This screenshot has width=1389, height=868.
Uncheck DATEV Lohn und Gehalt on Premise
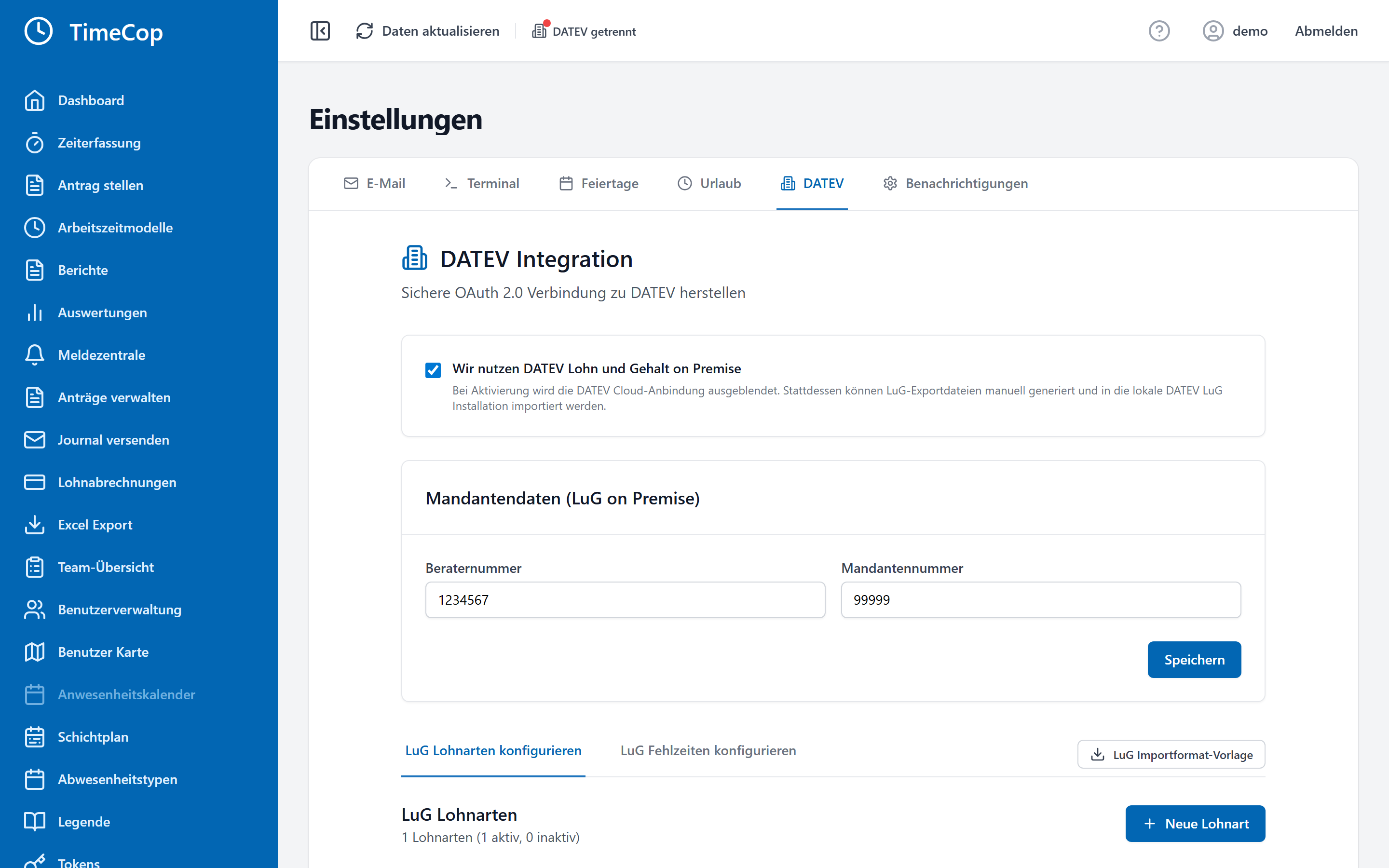click(433, 370)
